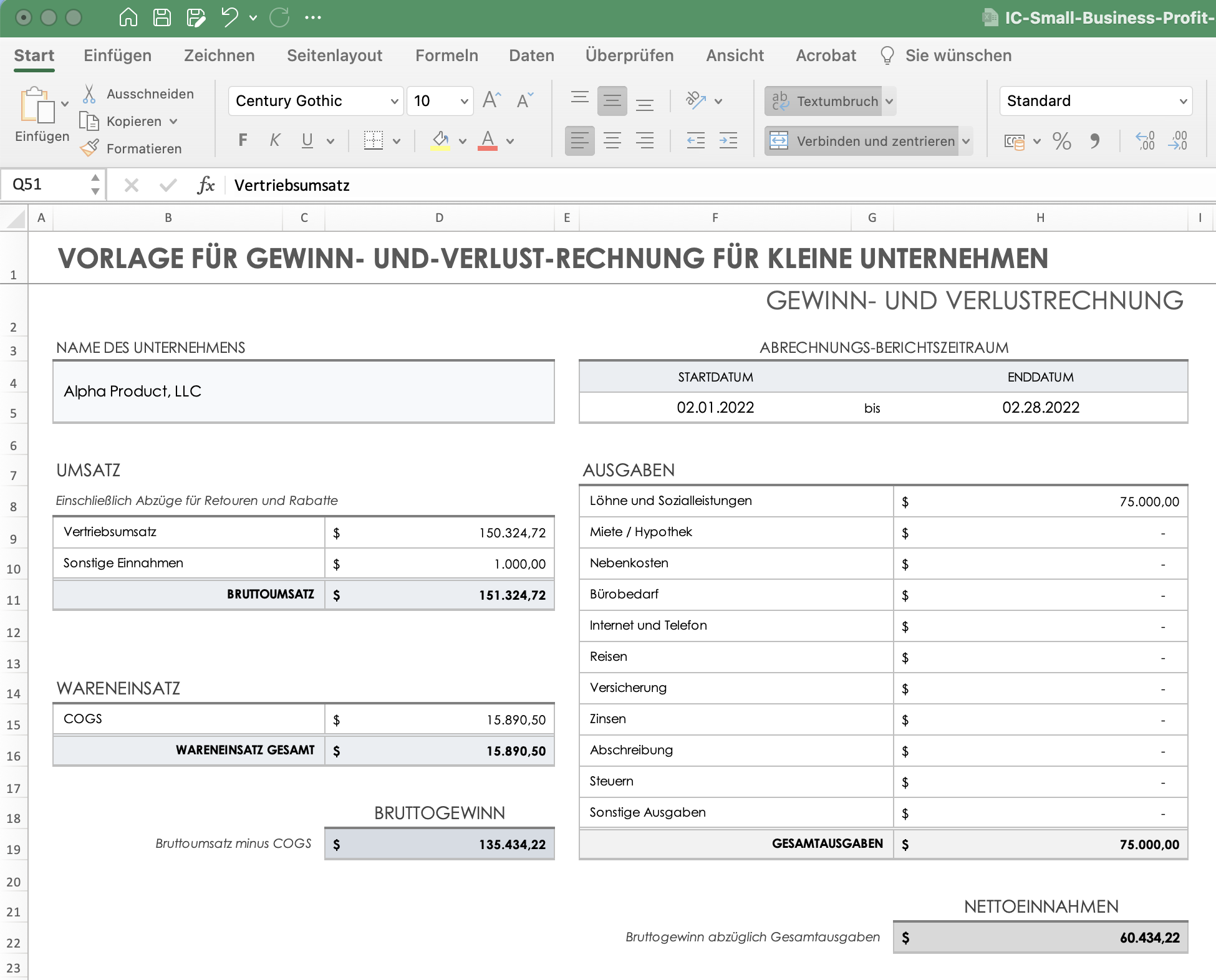Apply yellow fill color bucket
1216x980 pixels.
click(440, 140)
